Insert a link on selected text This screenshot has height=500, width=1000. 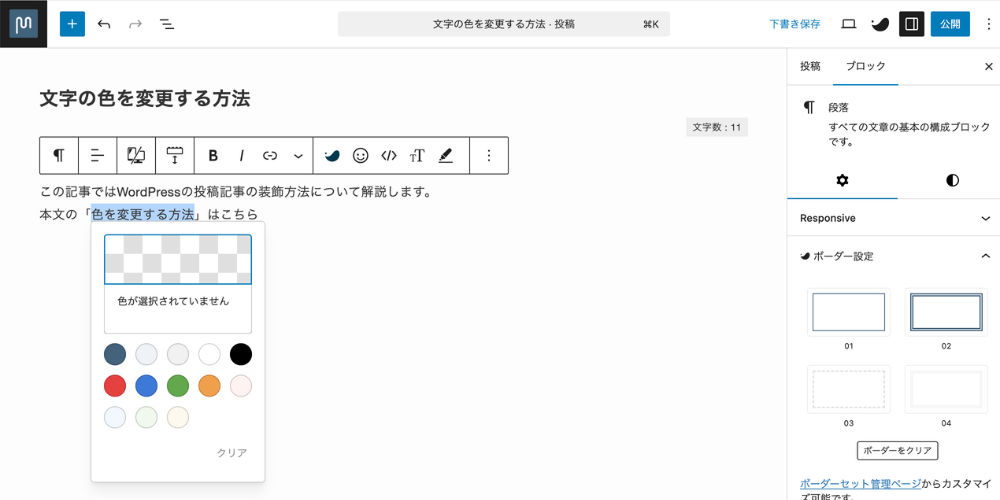point(270,156)
